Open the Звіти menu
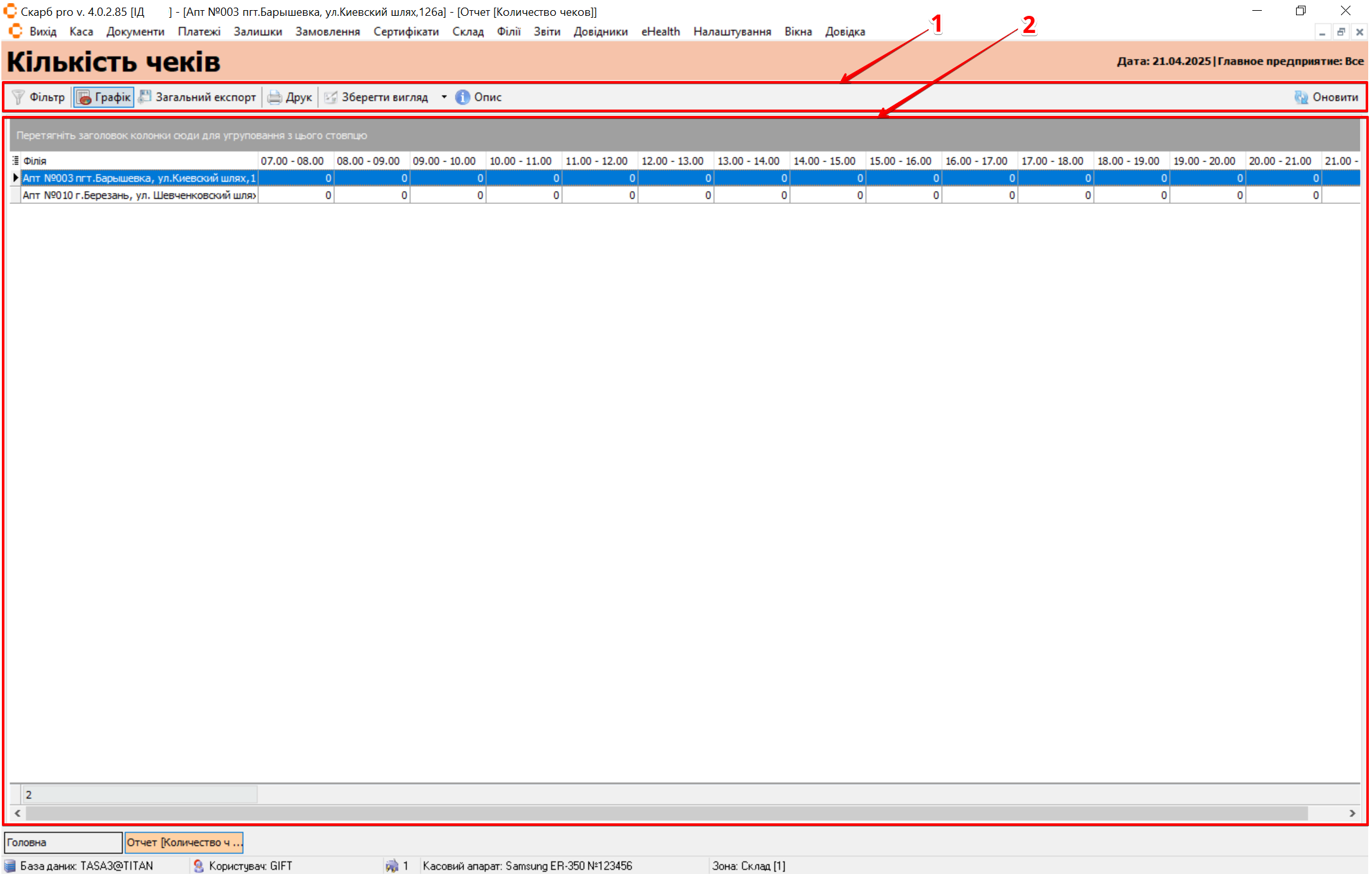This screenshot has width=1372, height=874. 546,32
